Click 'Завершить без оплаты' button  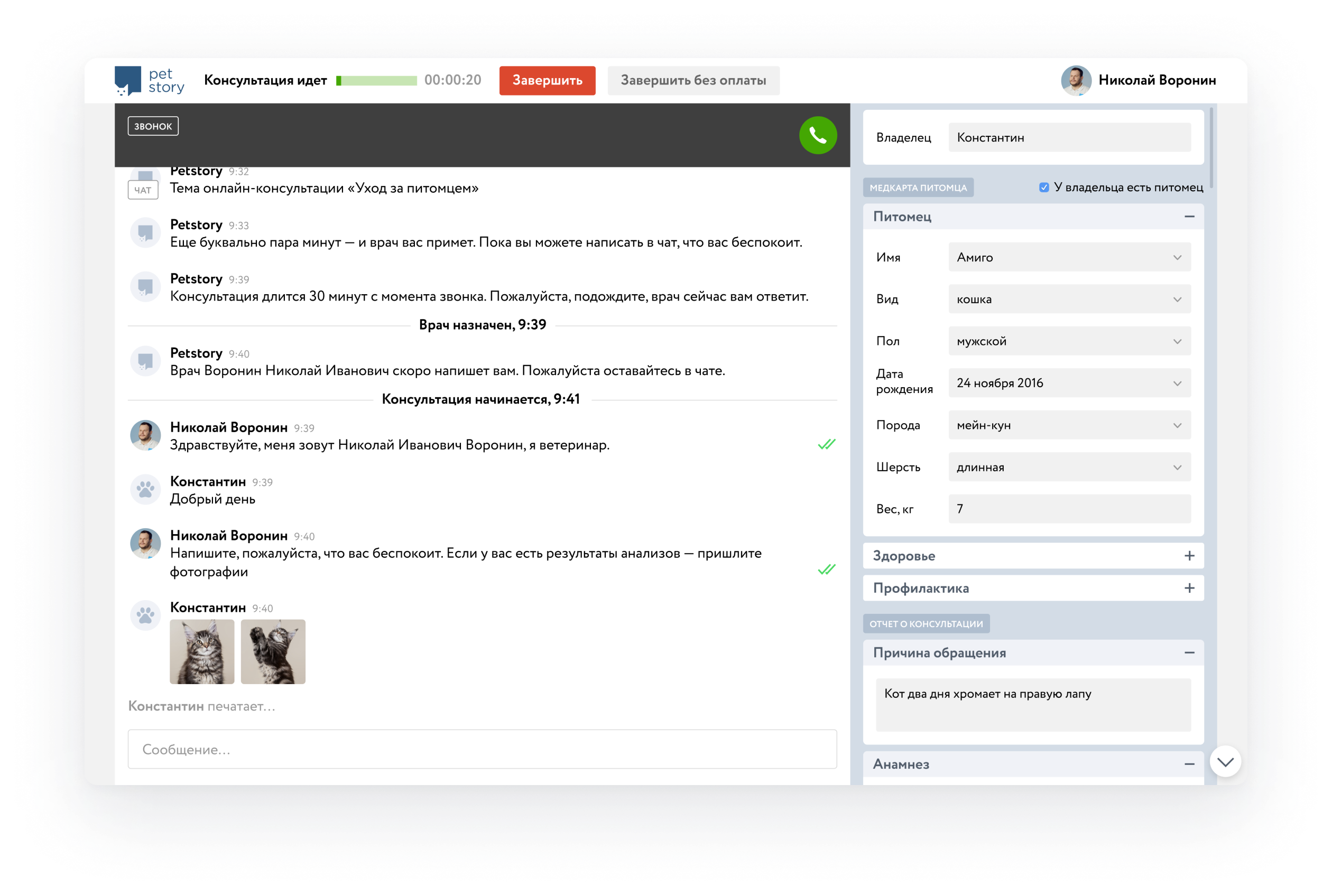point(693,81)
